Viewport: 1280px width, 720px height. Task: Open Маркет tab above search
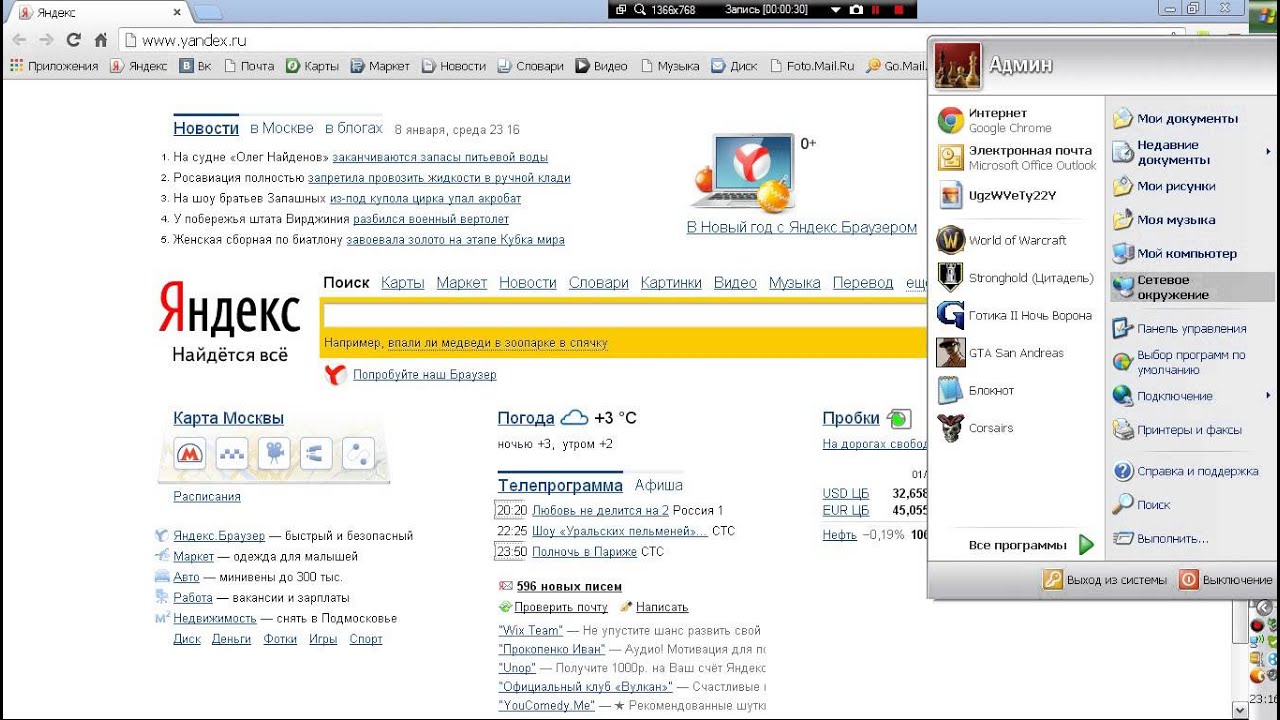pos(462,283)
